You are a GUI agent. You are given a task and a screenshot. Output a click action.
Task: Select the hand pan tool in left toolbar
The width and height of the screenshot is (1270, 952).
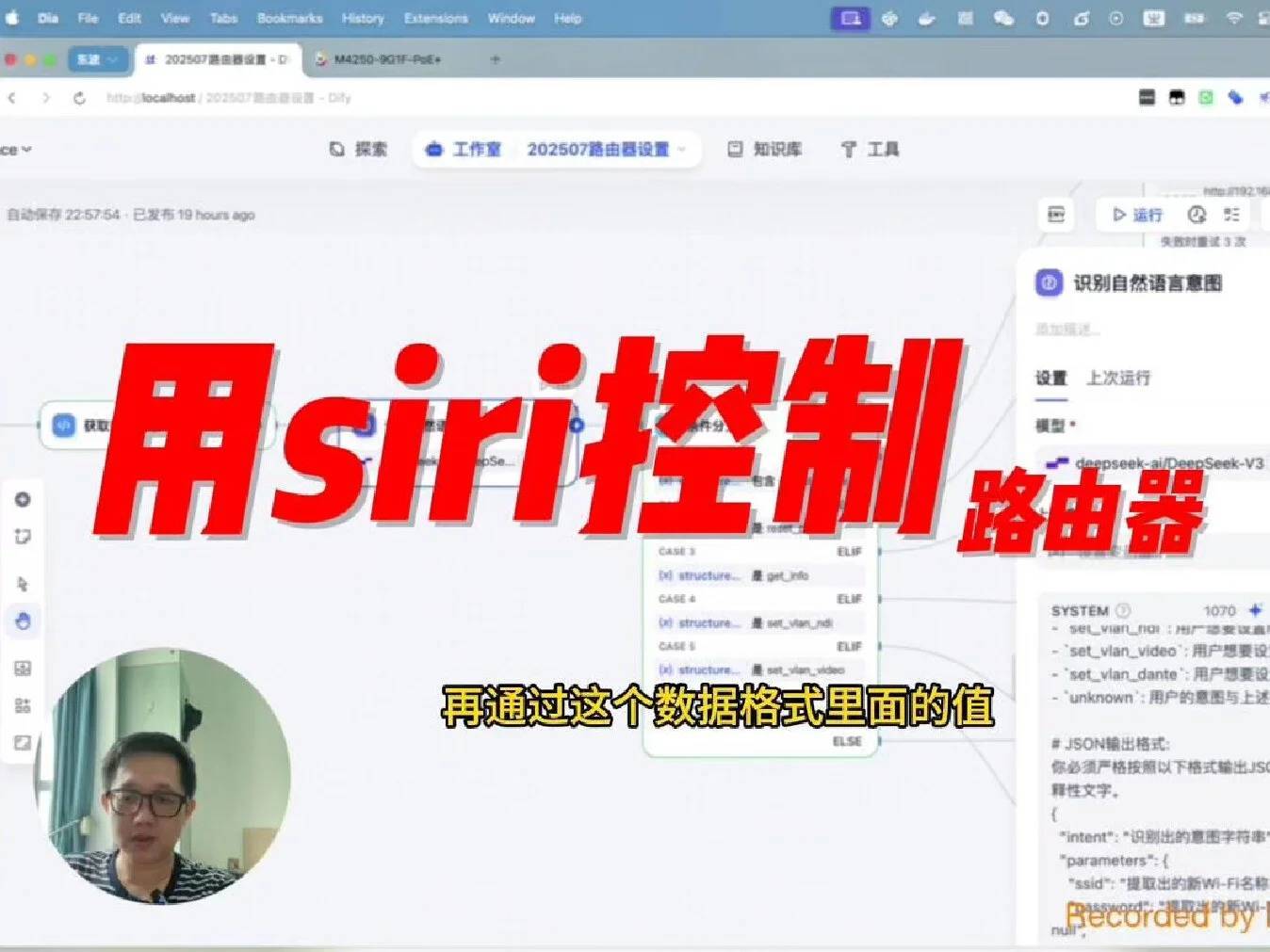click(23, 621)
